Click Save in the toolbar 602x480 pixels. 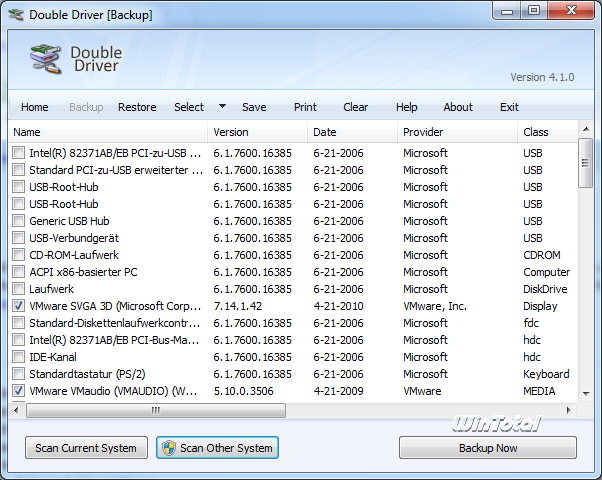pos(254,107)
